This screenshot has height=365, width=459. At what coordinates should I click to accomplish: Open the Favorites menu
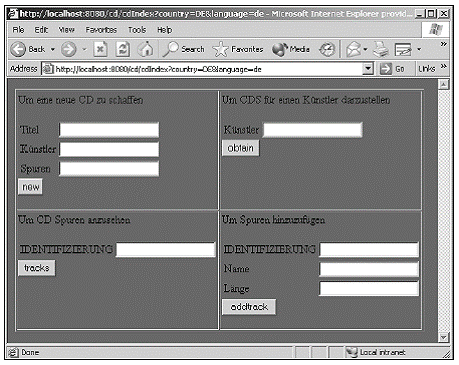pos(101,30)
